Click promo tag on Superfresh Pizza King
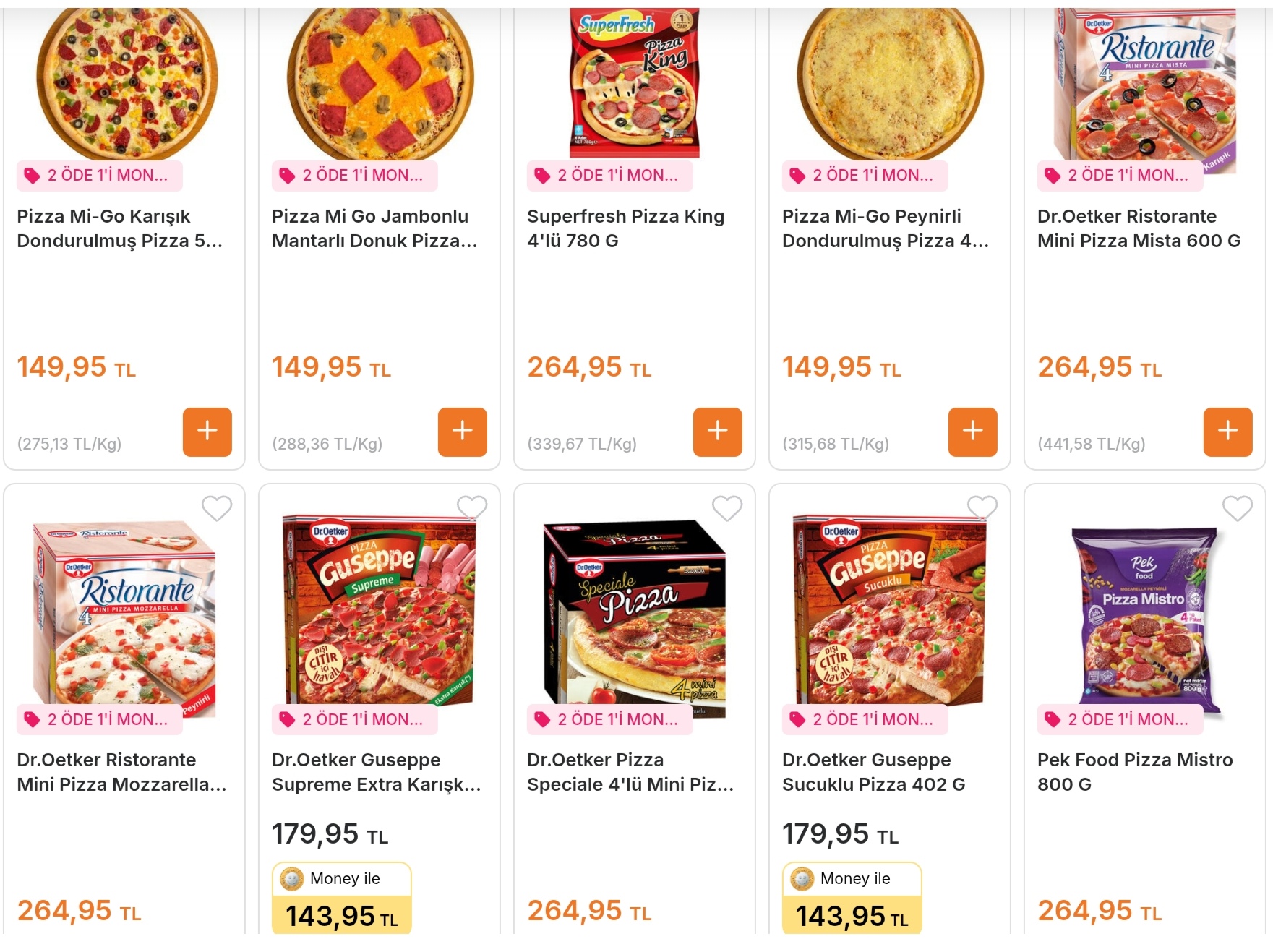The height and width of the screenshot is (952, 1273). point(609,176)
